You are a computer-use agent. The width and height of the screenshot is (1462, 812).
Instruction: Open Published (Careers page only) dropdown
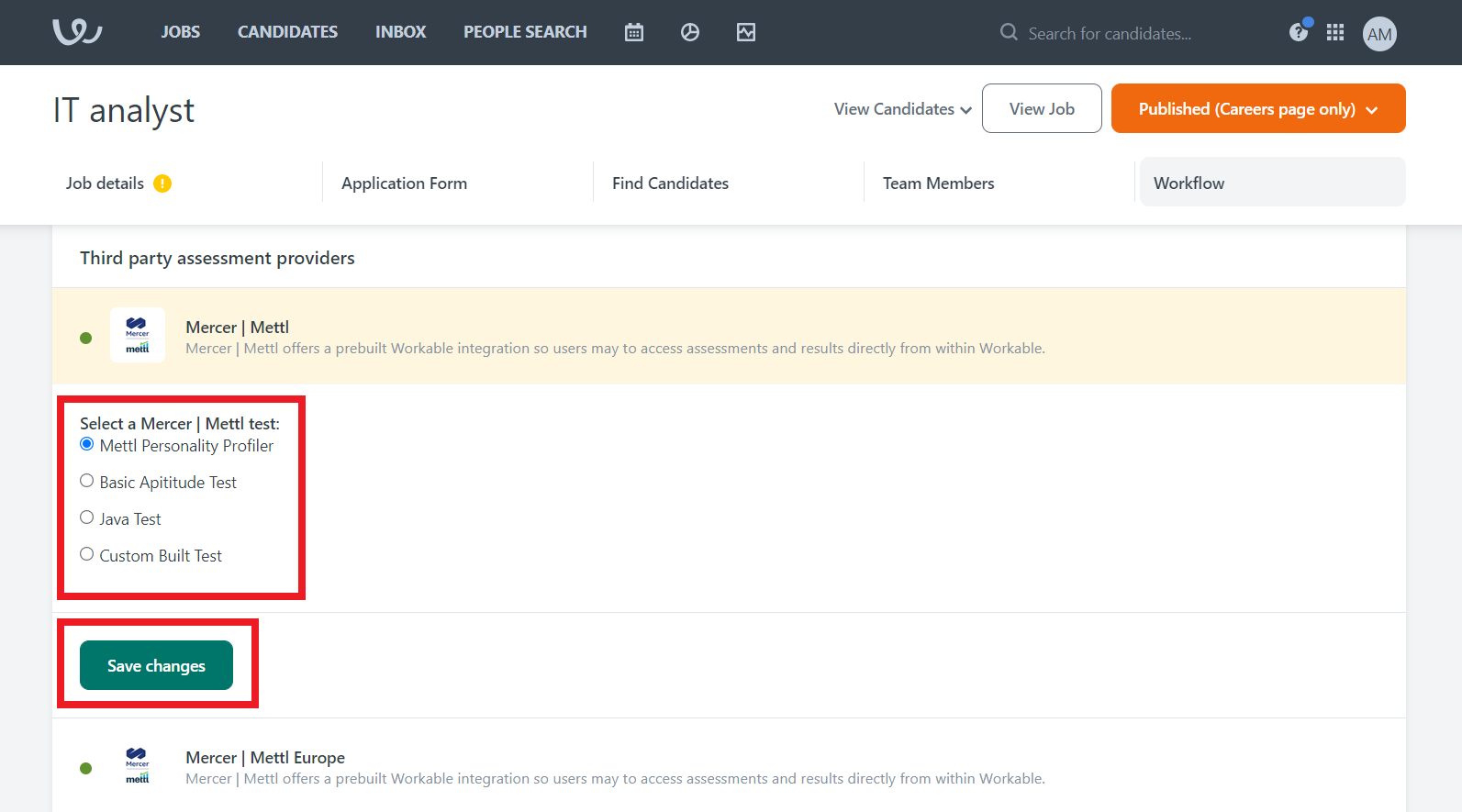1258,108
